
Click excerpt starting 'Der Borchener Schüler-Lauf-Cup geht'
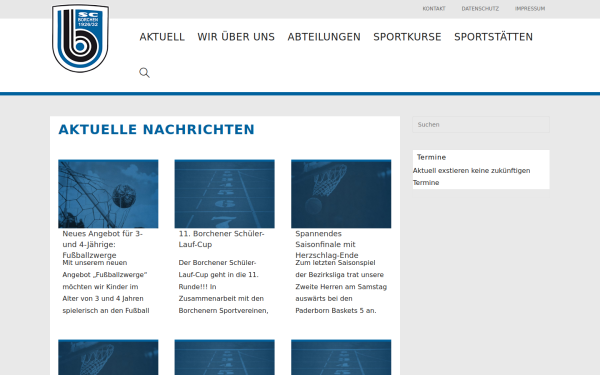(223, 287)
